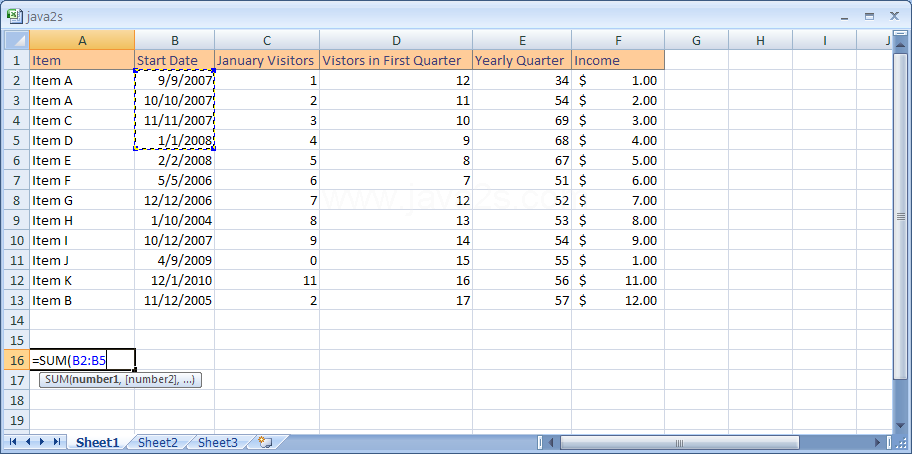Select row 1 header
Screen dimensions: 912x454
coord(17,60)
